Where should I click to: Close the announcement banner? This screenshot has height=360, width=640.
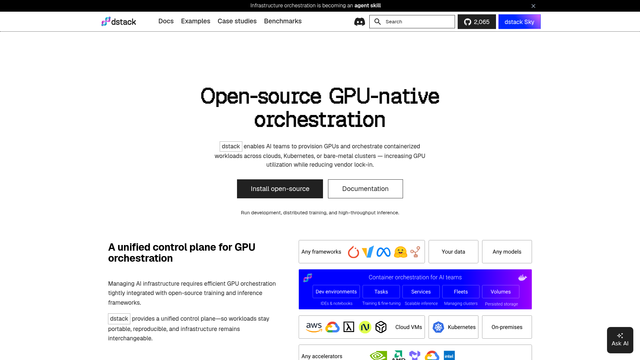coord(533,6)
